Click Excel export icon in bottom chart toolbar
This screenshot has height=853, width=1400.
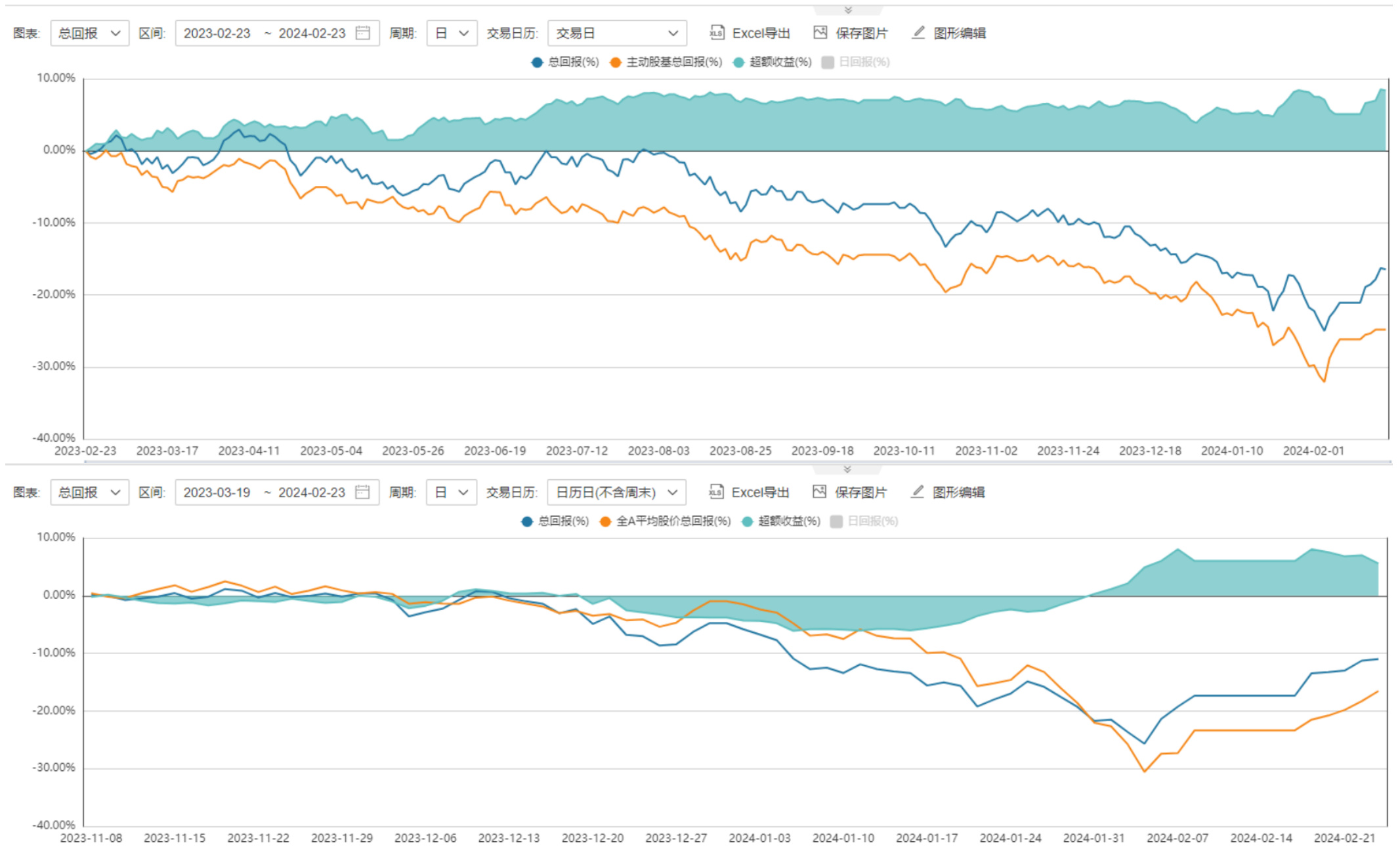click(x=715, y=492)
